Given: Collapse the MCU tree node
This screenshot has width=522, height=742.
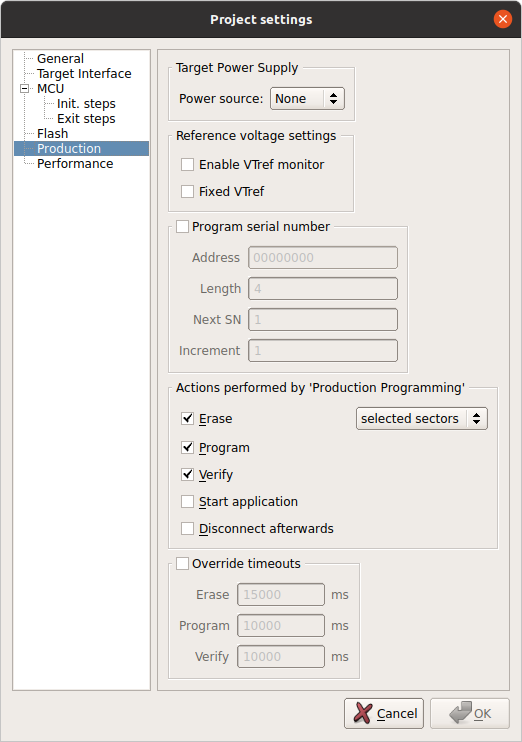Looking at the screenshot, I should (x=24, y=88).
